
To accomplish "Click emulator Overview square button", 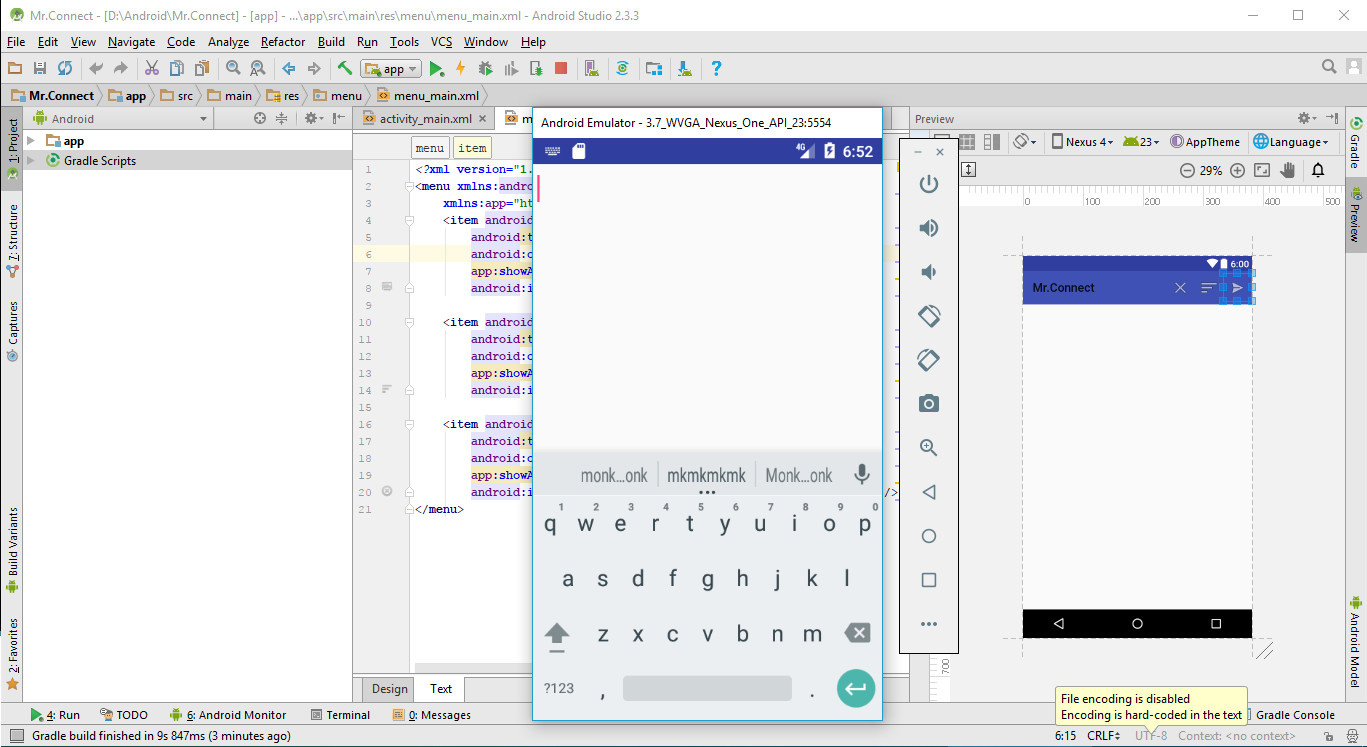I will pyautogui.click(x=929, y=580).
